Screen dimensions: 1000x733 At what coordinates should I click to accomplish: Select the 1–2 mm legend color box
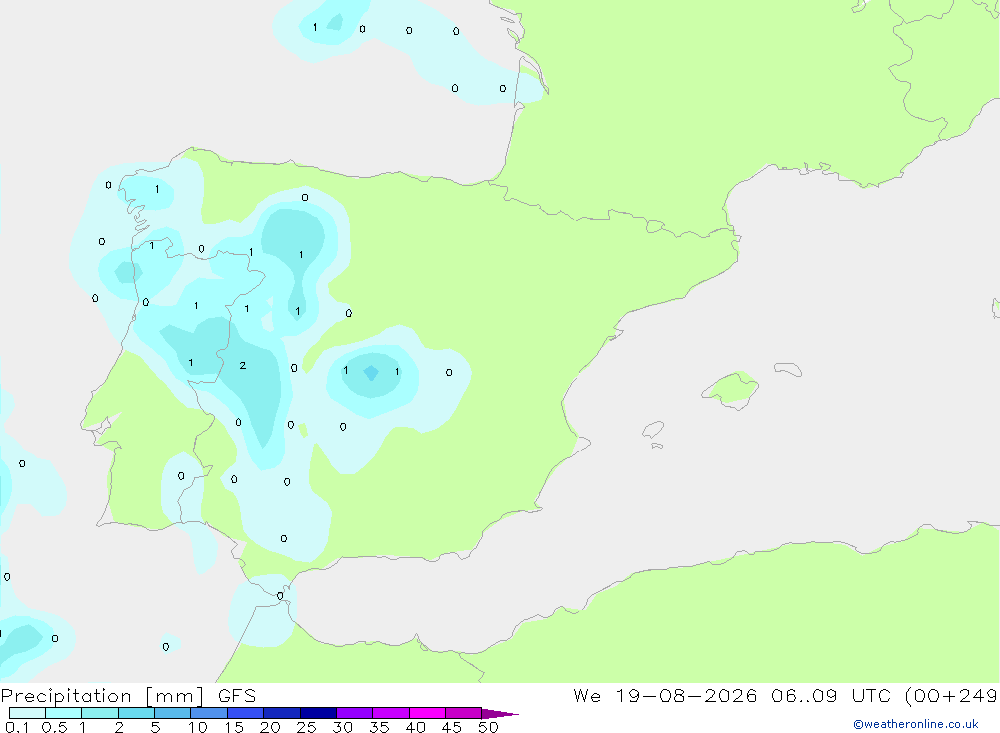[100, 713]
